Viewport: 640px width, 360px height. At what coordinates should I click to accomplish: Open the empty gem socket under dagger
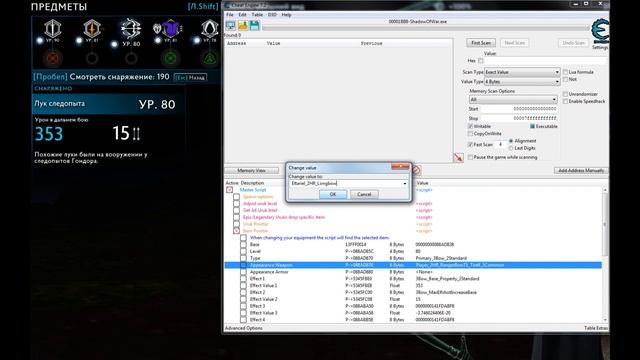92,58
